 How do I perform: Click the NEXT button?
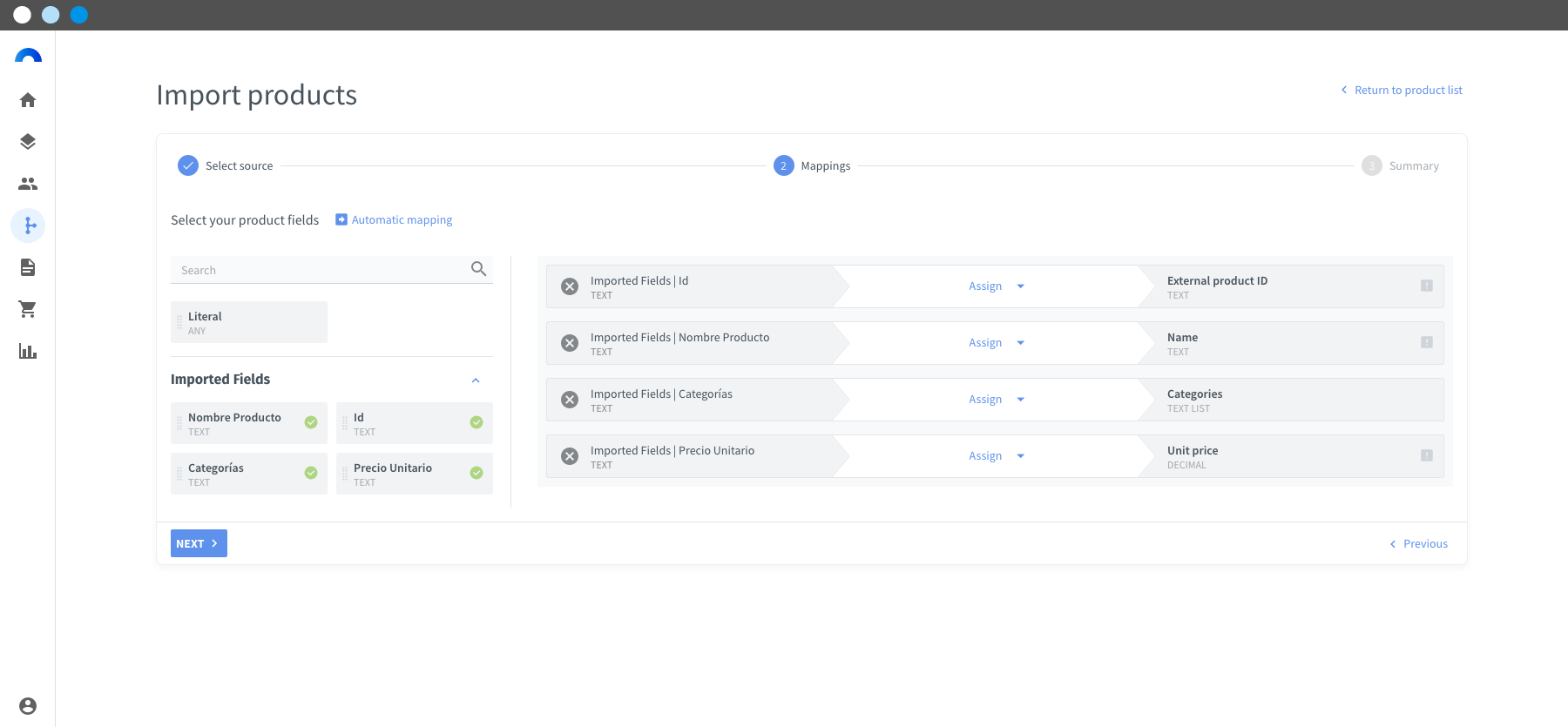pyautogui.click(x=199, y=543)
